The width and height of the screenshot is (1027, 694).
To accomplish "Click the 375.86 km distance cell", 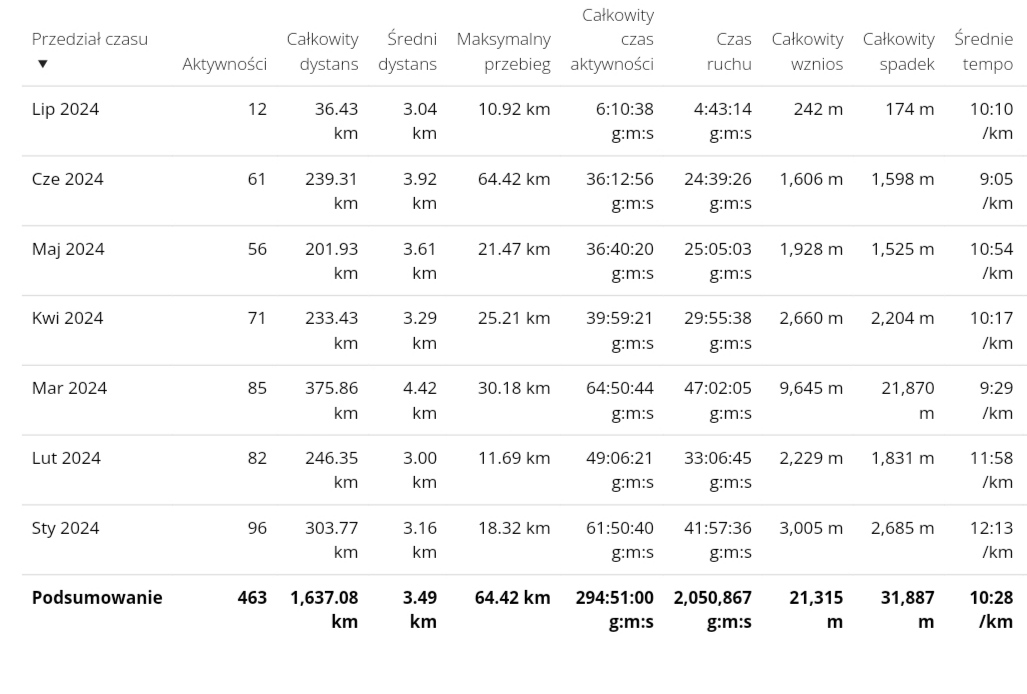I will (331, 400).
